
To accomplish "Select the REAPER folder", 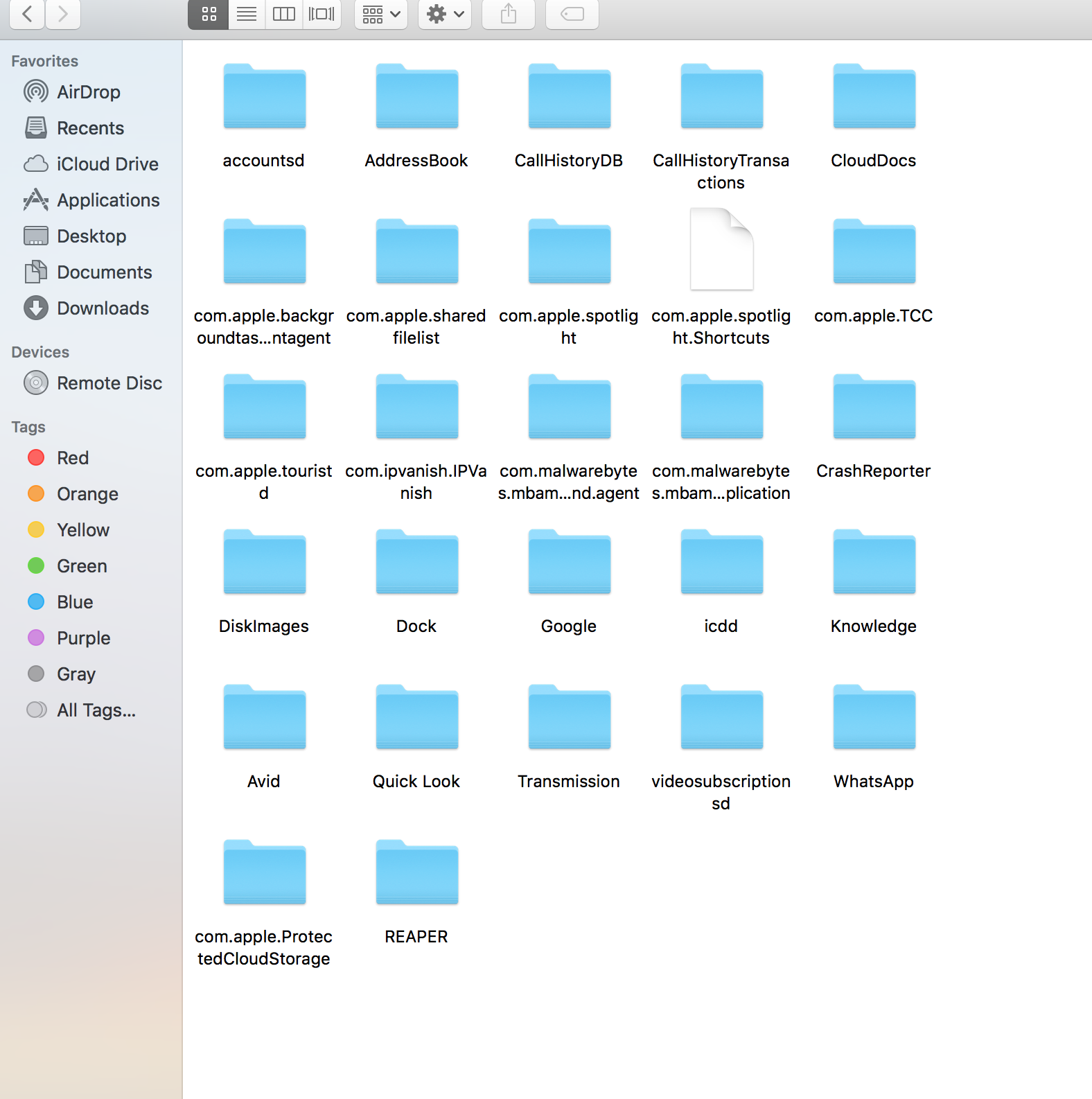I will click(x=416, y=873).
